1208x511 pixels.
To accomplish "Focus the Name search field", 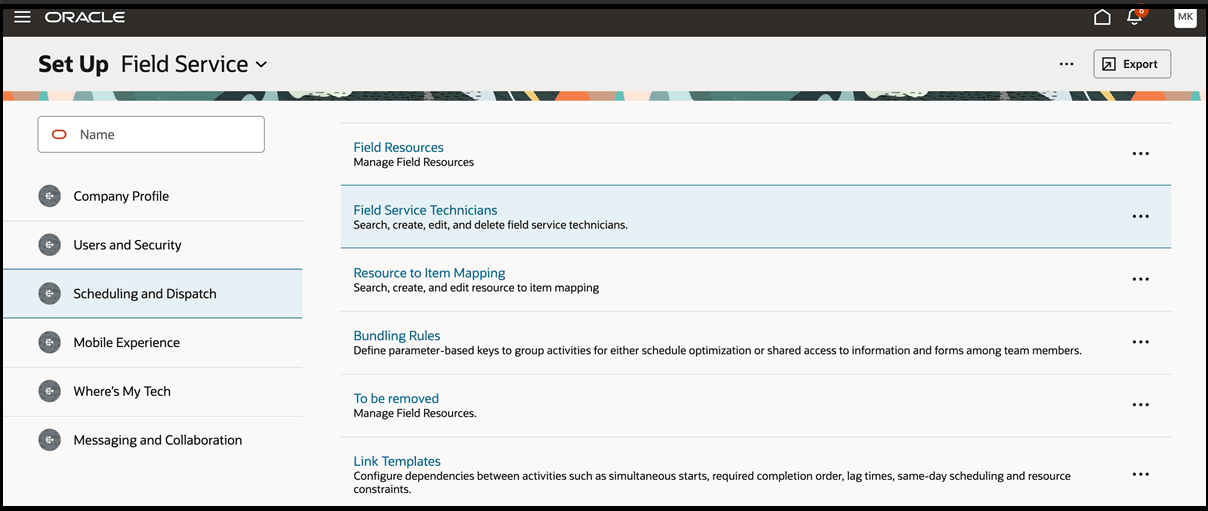I will [151, 134].
